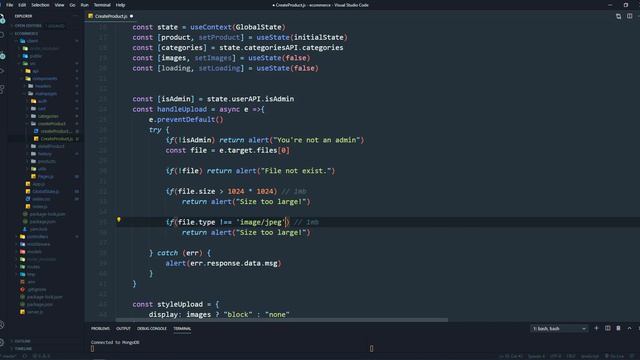Click the unsaved dot on CreateProduct.js tab
This screenshot has width=640, height=360.
pos(131,16)
